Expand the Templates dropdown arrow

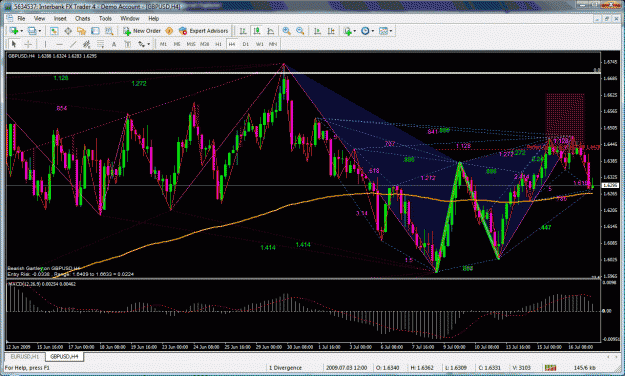point(391,31)
